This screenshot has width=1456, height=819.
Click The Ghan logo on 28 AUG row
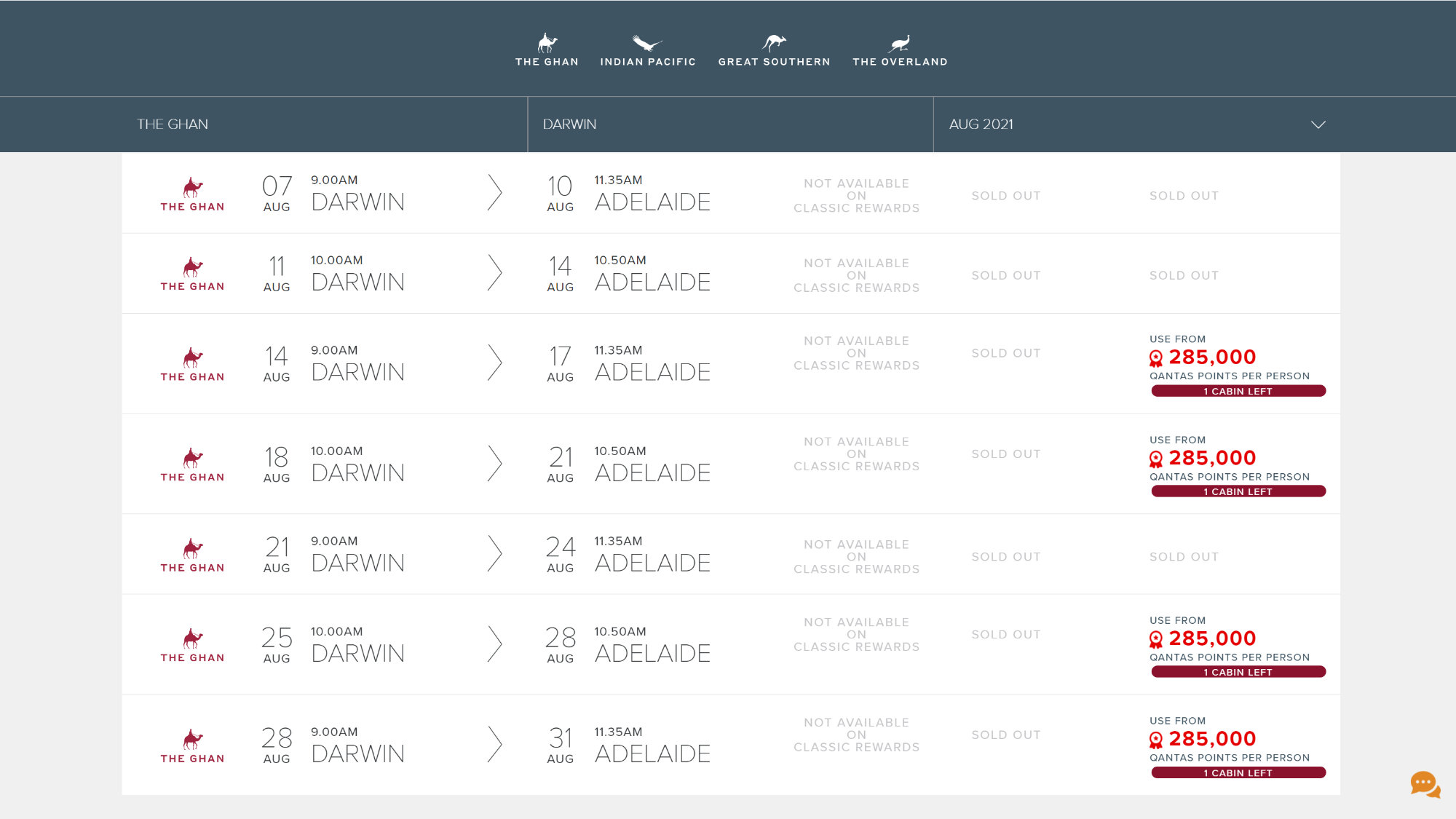192,746
